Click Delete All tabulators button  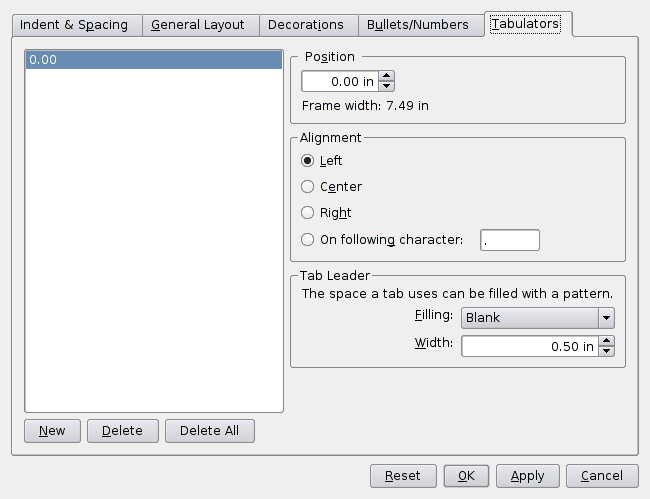(210, 431)
